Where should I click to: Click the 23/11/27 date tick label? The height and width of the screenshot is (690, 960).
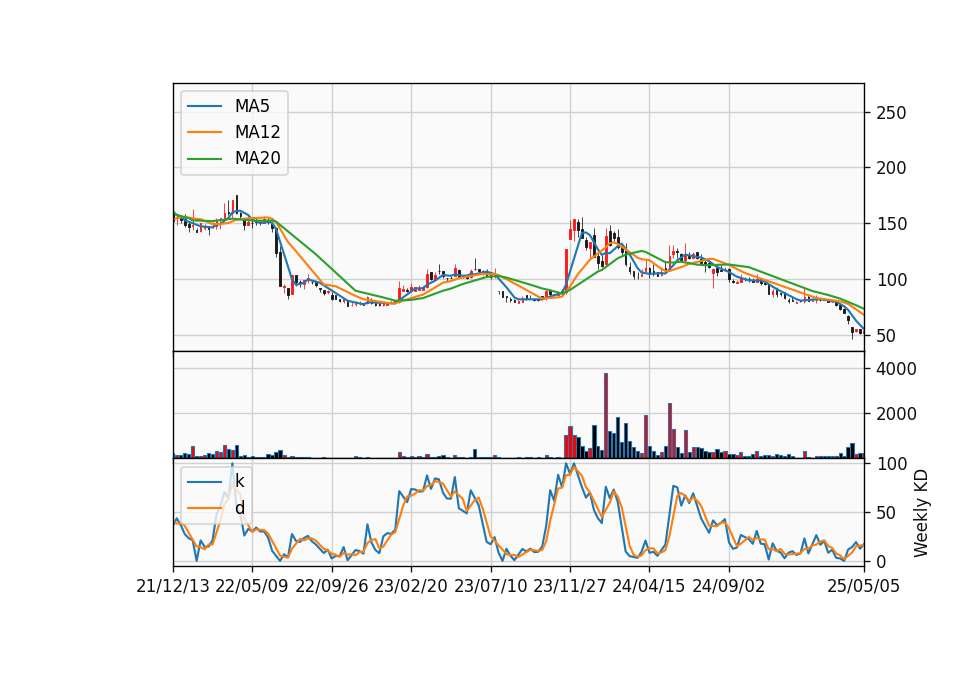pos(570,586)
